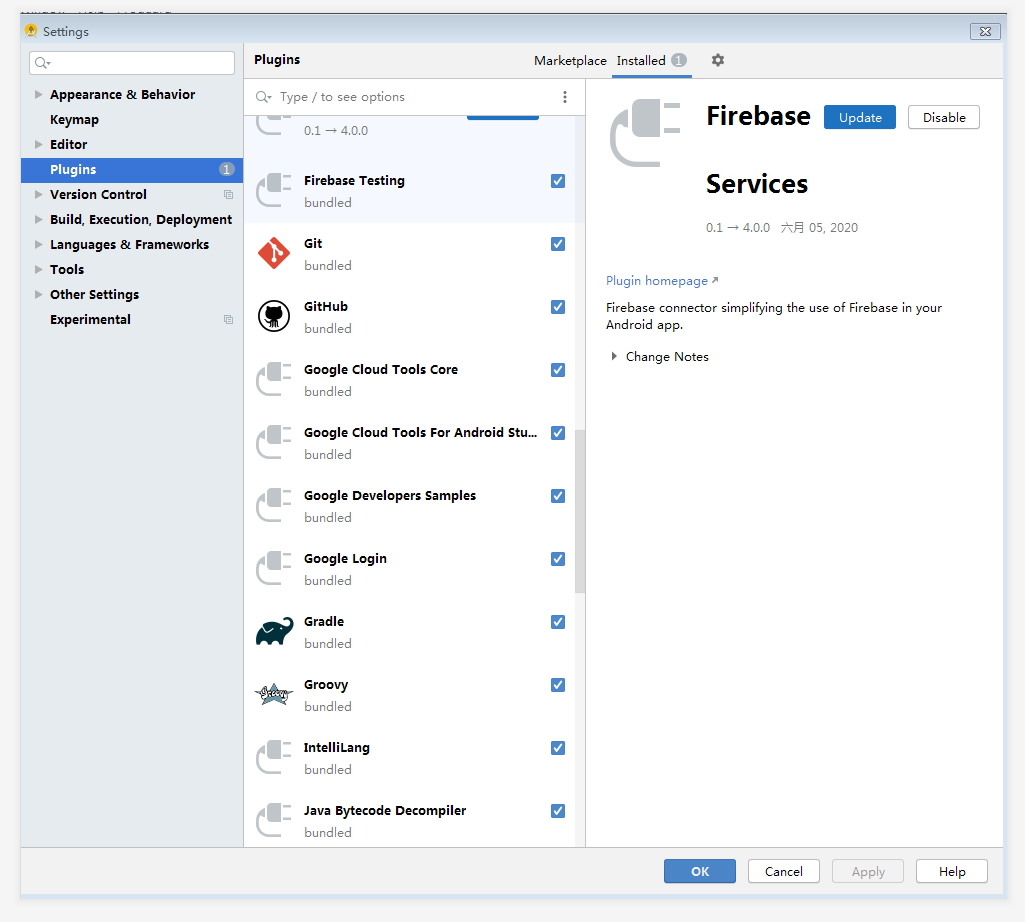This screenshot has height=922, width=1025.
Task: Select the Gradle plugin name
Action: pyautogui.click(x=324, y=621)
